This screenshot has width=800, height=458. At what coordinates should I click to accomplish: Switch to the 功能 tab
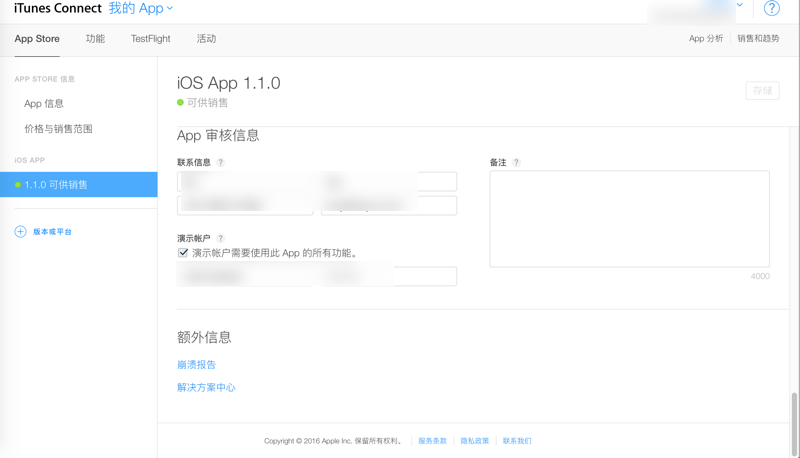coord(95,39)
